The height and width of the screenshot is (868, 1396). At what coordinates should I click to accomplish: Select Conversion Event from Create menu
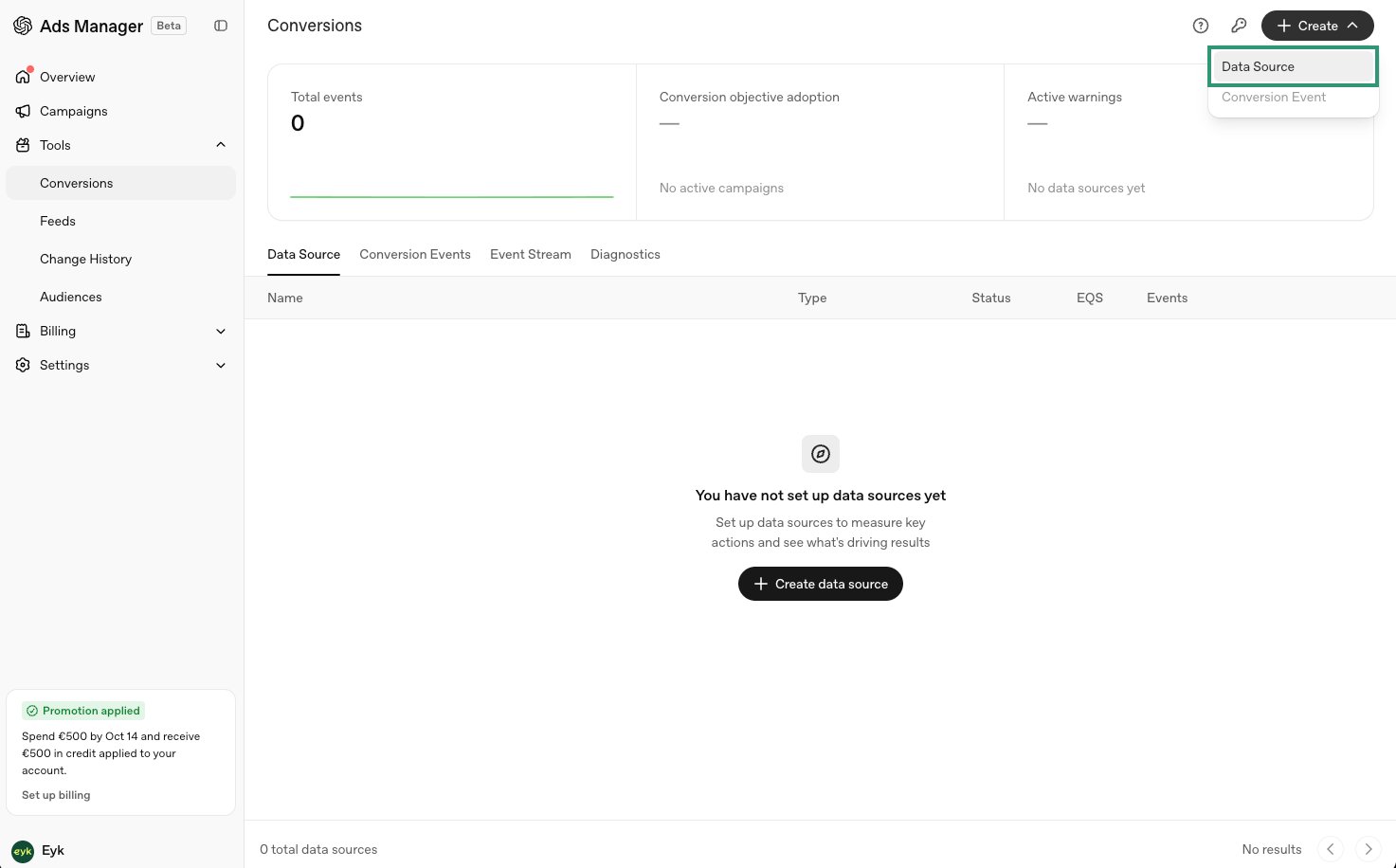click(1293, 97)
